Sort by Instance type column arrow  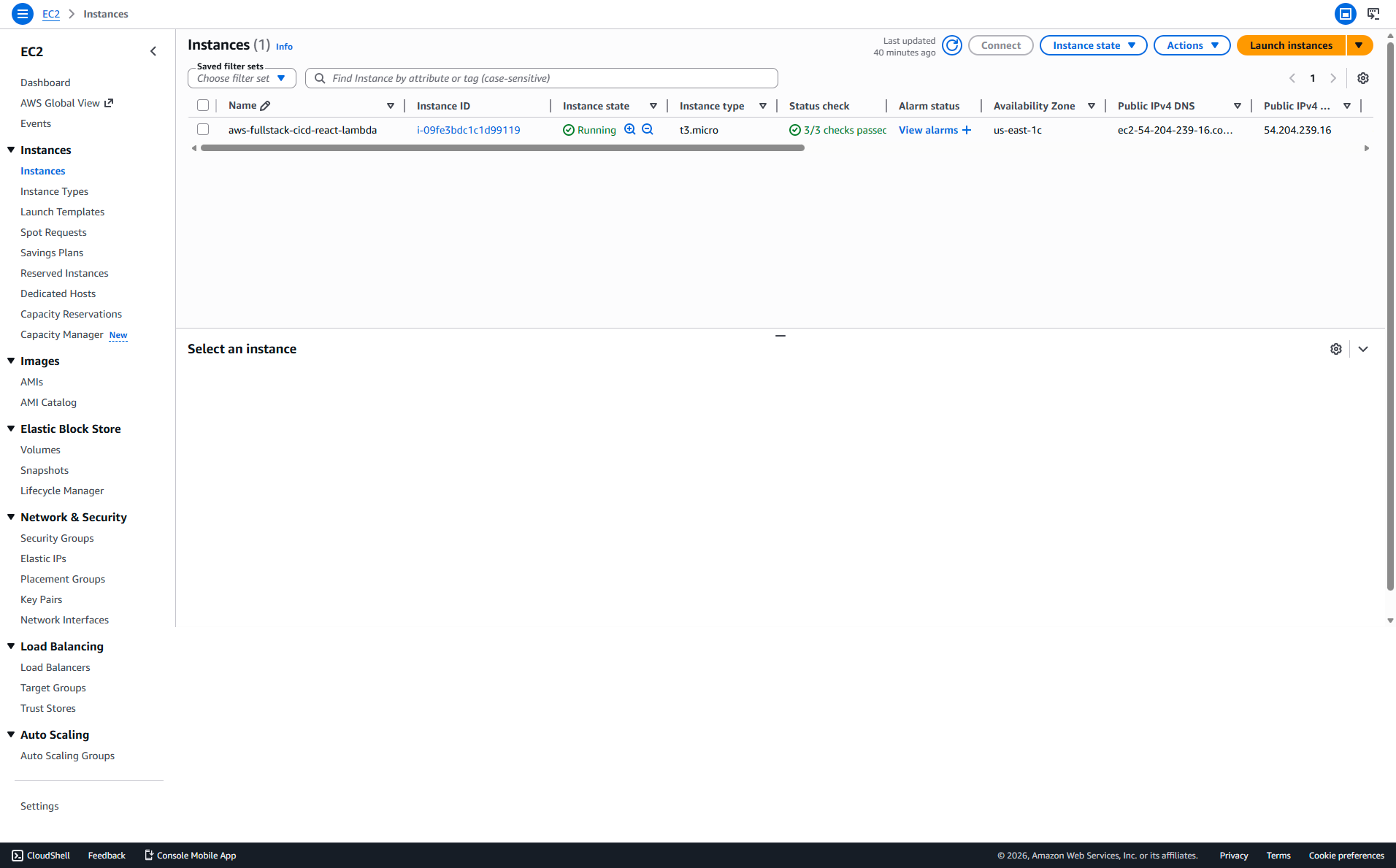(x=763, y=106)
